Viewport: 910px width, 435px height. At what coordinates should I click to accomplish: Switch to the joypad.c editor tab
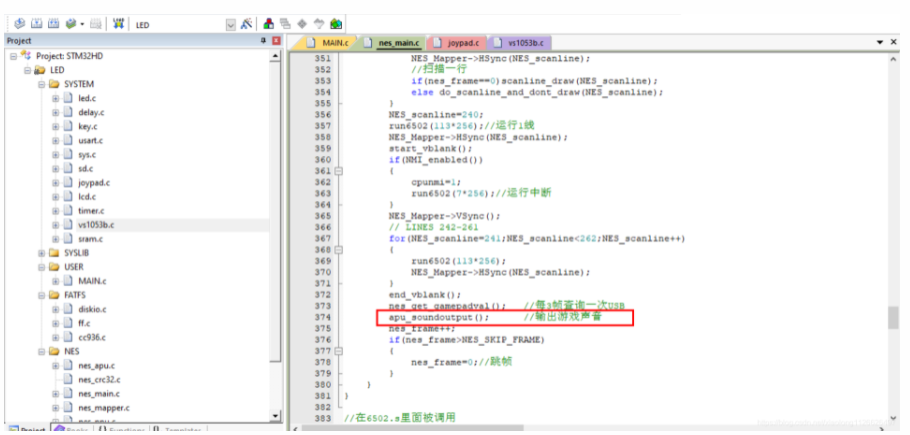point(457,43)
